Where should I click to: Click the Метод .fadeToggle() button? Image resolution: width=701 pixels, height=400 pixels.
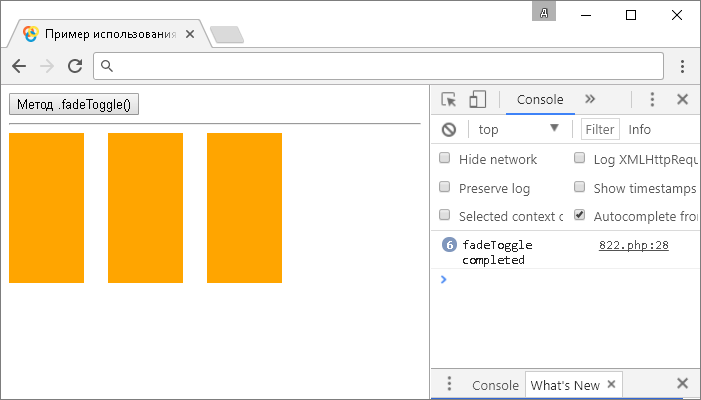[74, 104]
